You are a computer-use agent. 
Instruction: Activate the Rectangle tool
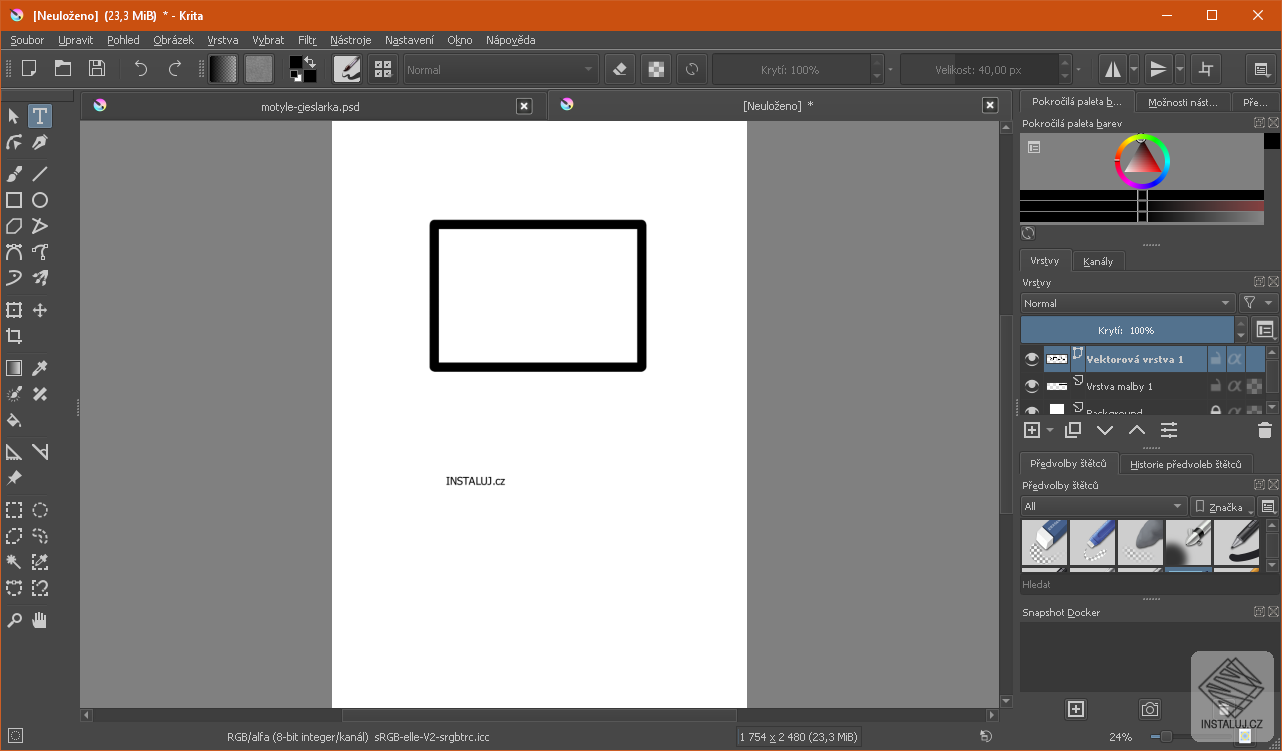14,200
